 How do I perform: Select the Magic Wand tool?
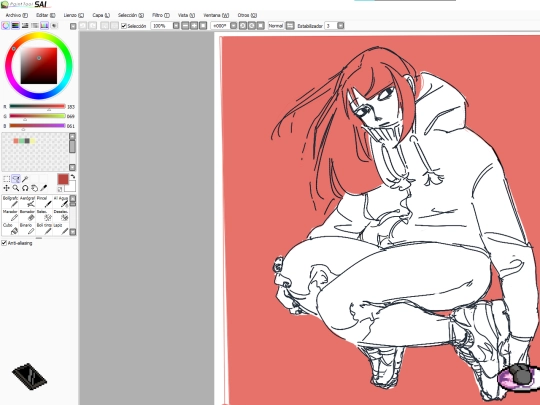click(25, 179)
